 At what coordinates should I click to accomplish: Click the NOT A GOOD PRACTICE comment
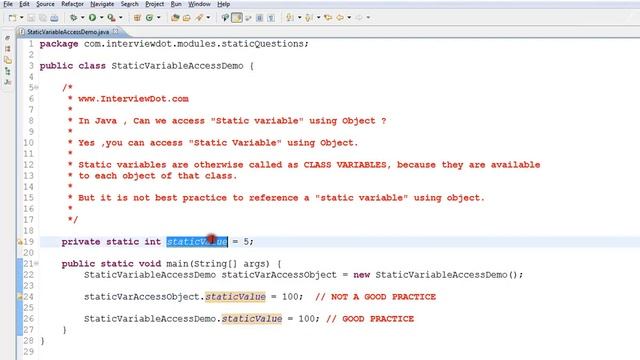click(x=376, y=297)
